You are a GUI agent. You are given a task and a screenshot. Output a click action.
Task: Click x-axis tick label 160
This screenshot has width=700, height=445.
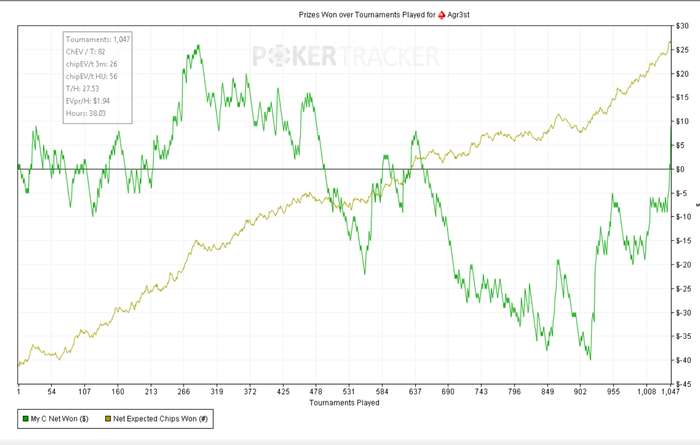[117, 391]
